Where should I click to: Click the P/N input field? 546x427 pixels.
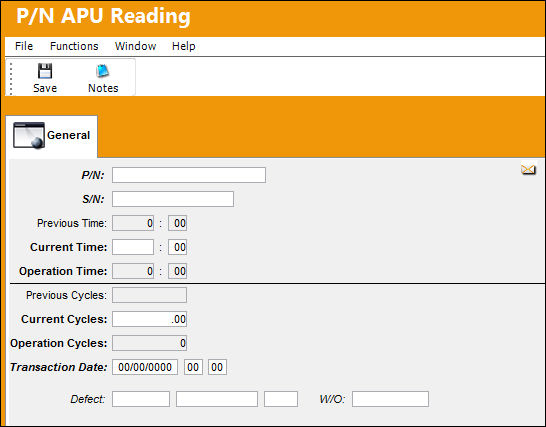pos(189,175)
